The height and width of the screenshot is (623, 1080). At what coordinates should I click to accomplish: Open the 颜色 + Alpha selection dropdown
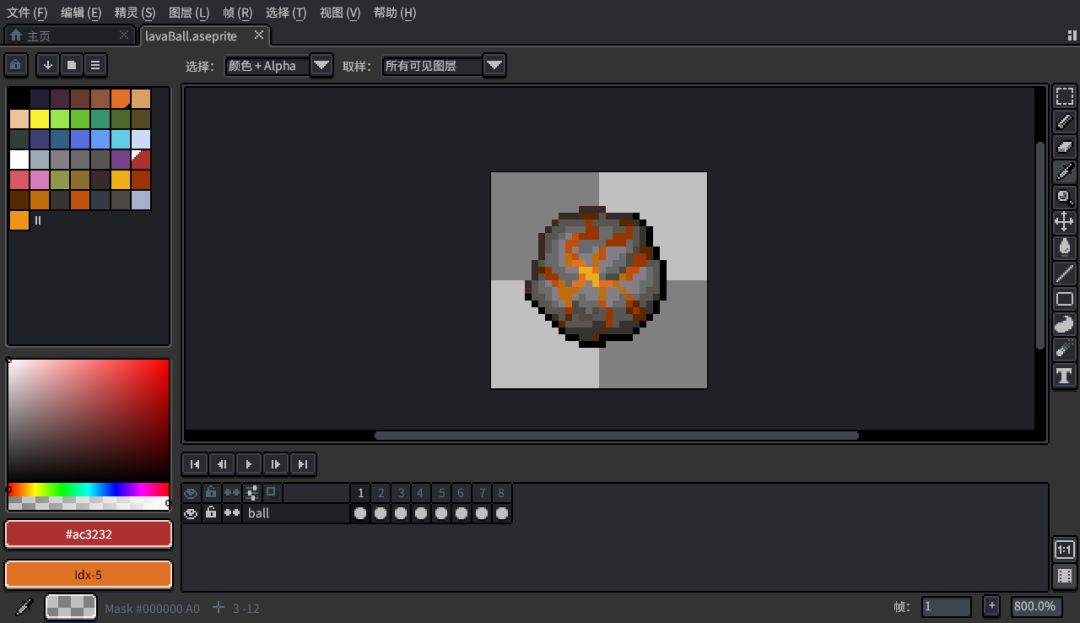tap(279, 66)
